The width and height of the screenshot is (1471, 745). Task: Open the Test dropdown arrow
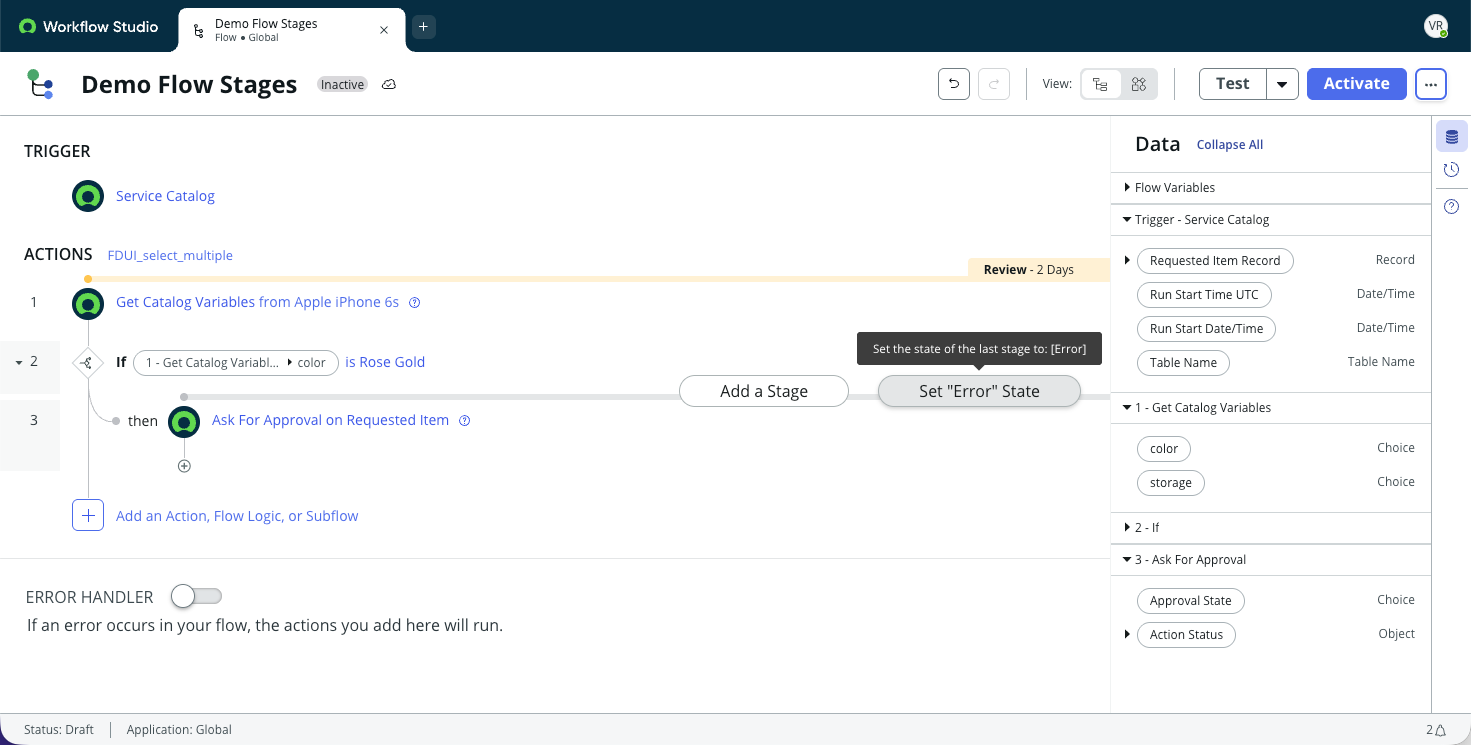click(x=1282, y=84)
